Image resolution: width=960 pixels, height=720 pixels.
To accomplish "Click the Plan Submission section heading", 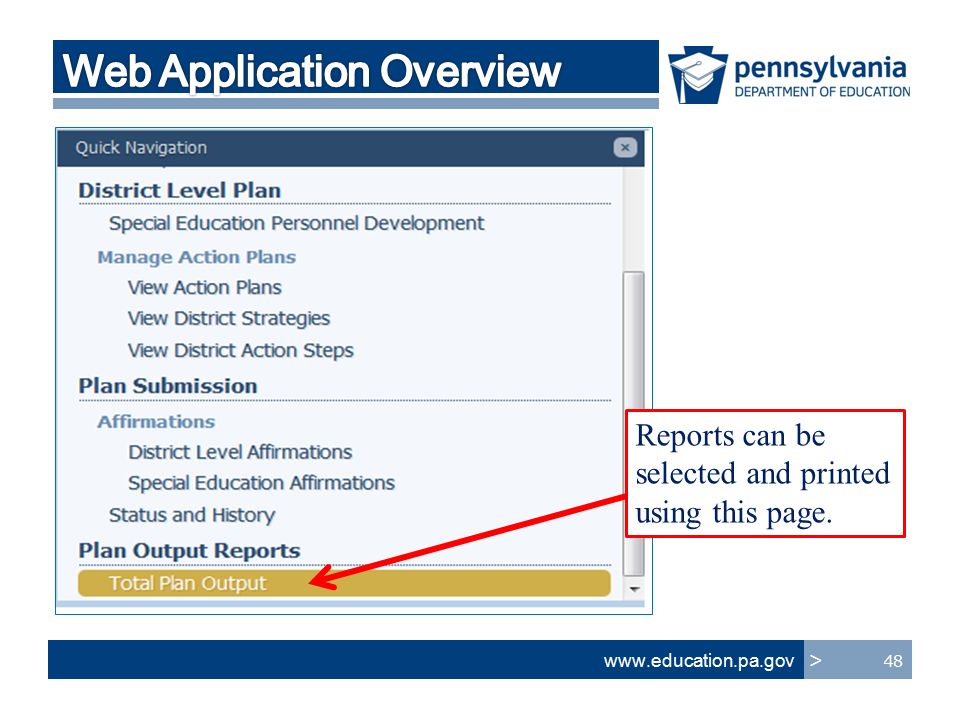I will (x=168, y=386).
